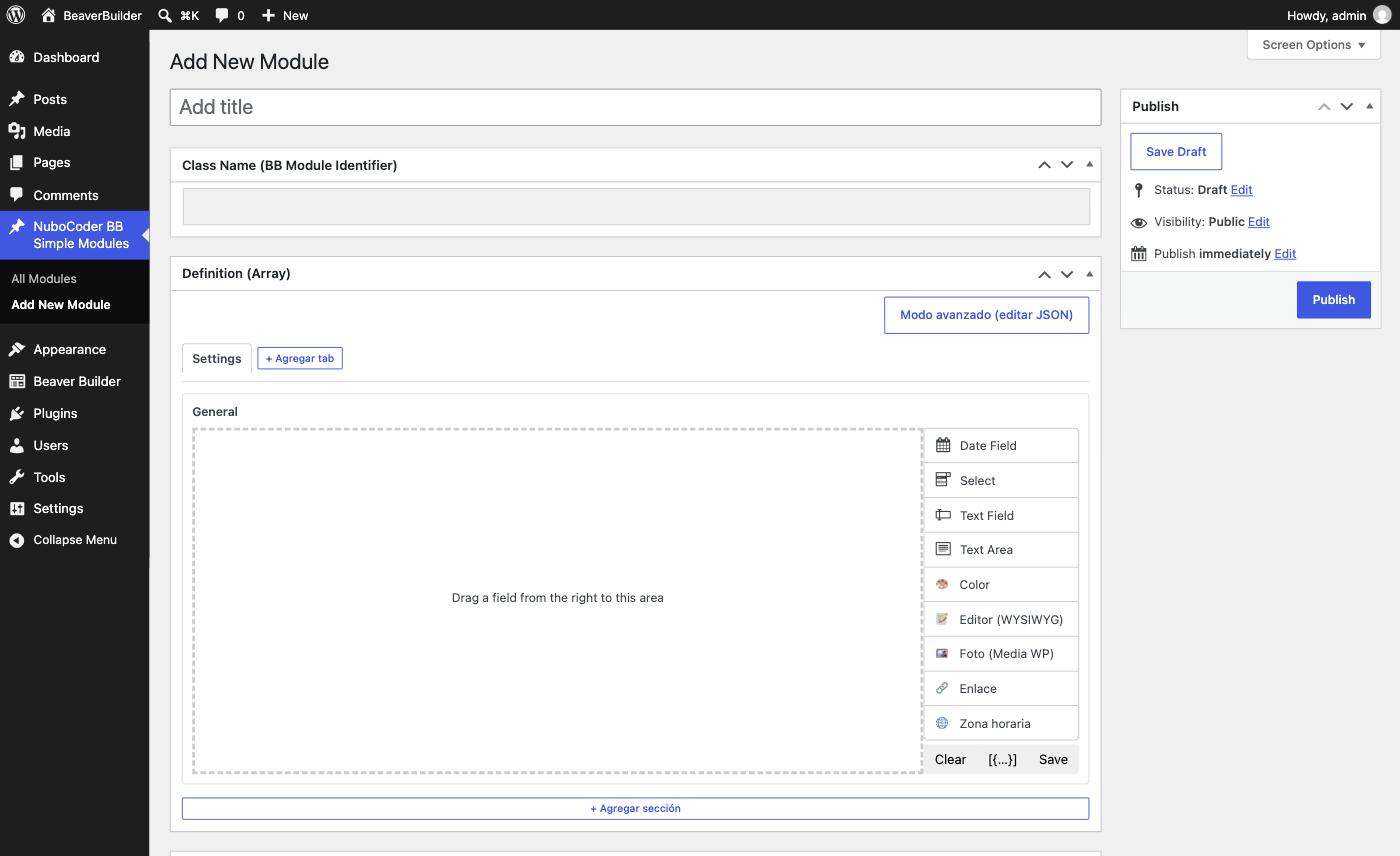
Task: Click the Enlace chain link icon
Action: pyautogui.click(x=942, y=688)
